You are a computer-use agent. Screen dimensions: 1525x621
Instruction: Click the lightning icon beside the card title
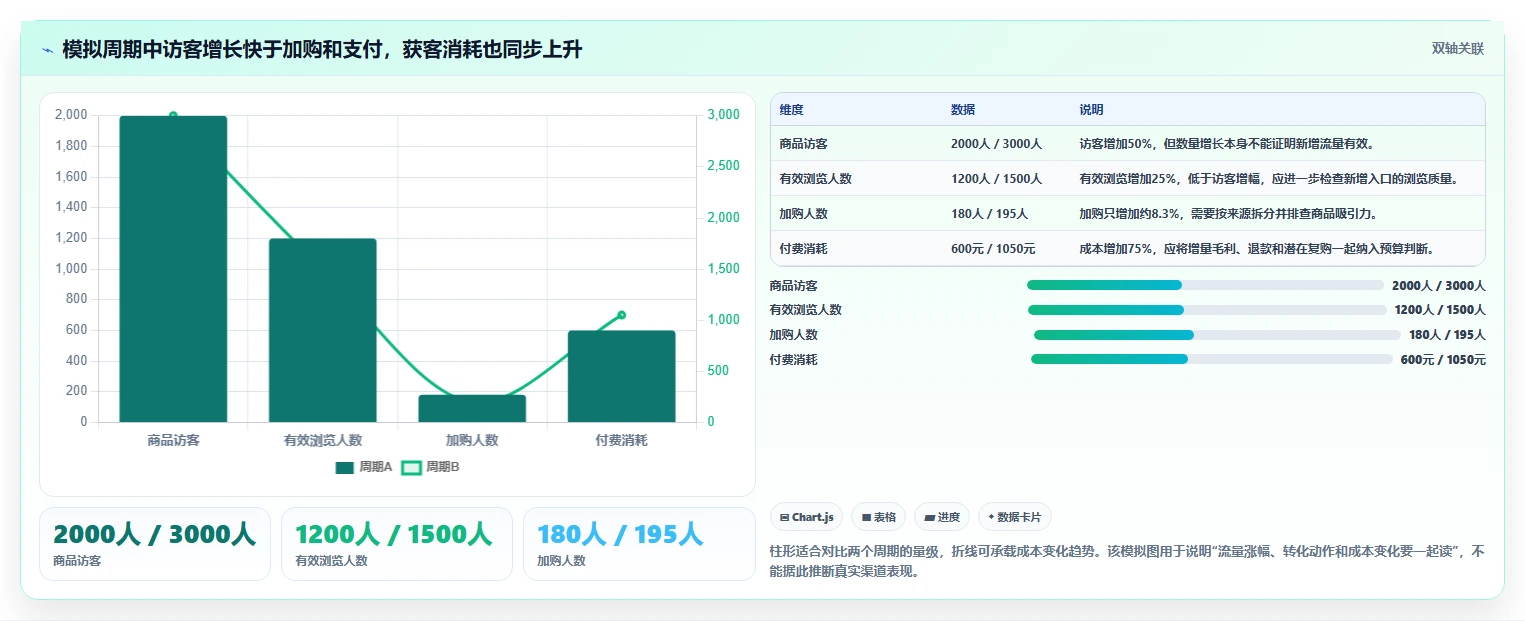48,50
